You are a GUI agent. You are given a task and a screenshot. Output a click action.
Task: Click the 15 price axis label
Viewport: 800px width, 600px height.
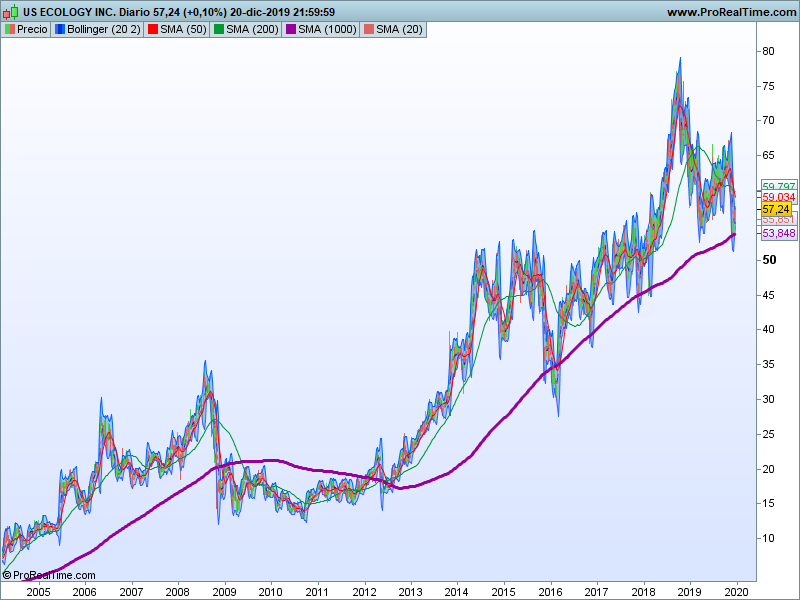768,503
